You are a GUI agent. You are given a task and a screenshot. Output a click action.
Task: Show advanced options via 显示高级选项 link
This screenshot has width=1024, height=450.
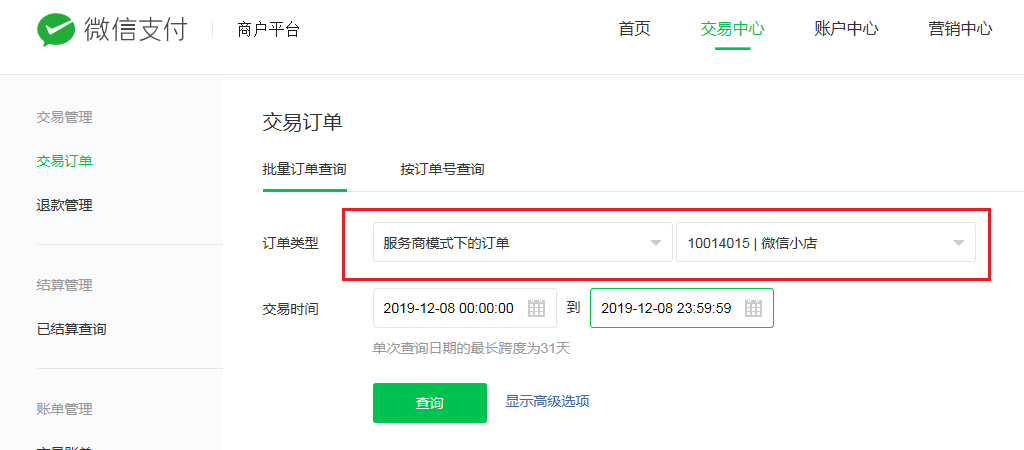point(547,402)
